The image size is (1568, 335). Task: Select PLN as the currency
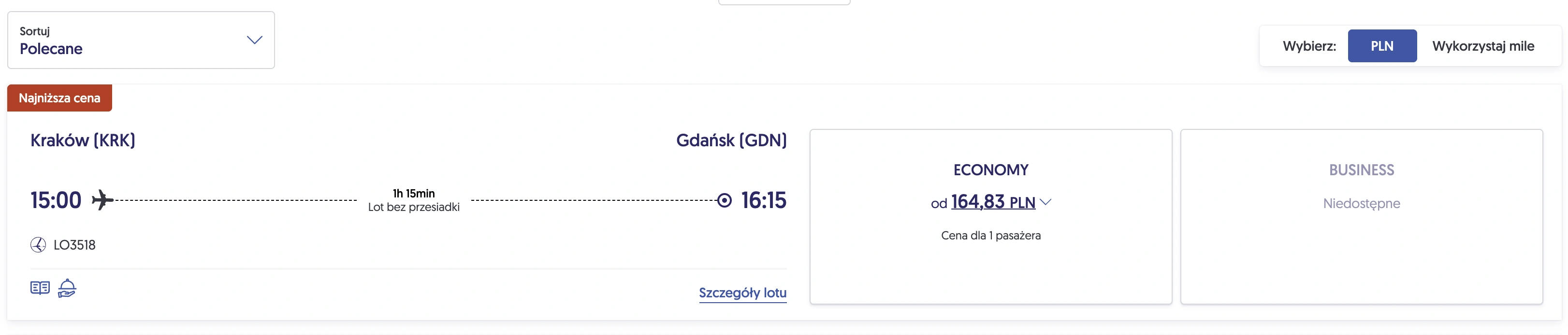click(x=1382, y=45)
